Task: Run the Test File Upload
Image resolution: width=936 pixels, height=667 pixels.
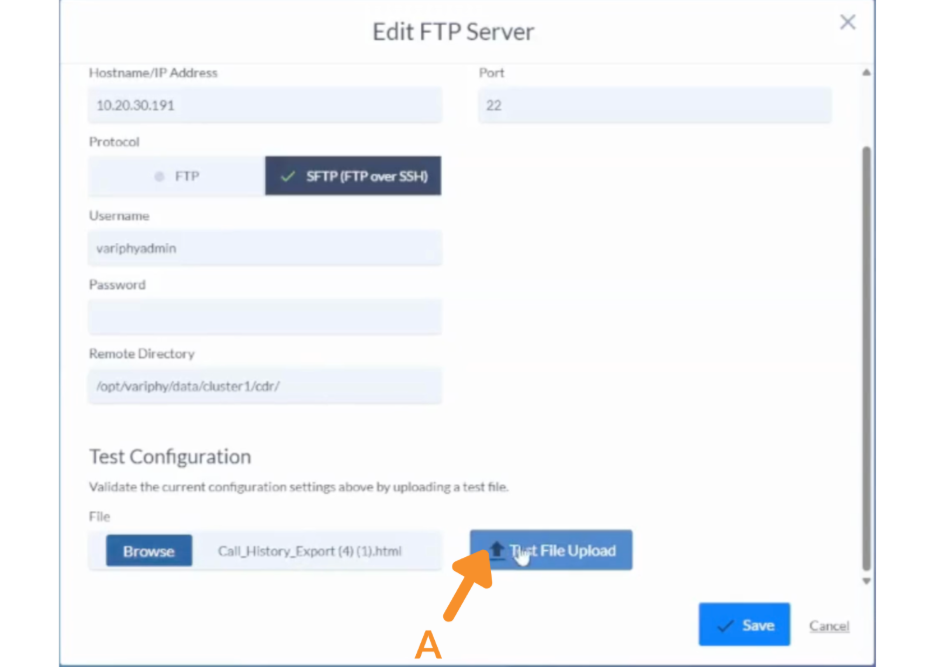Action: [551, 550]
